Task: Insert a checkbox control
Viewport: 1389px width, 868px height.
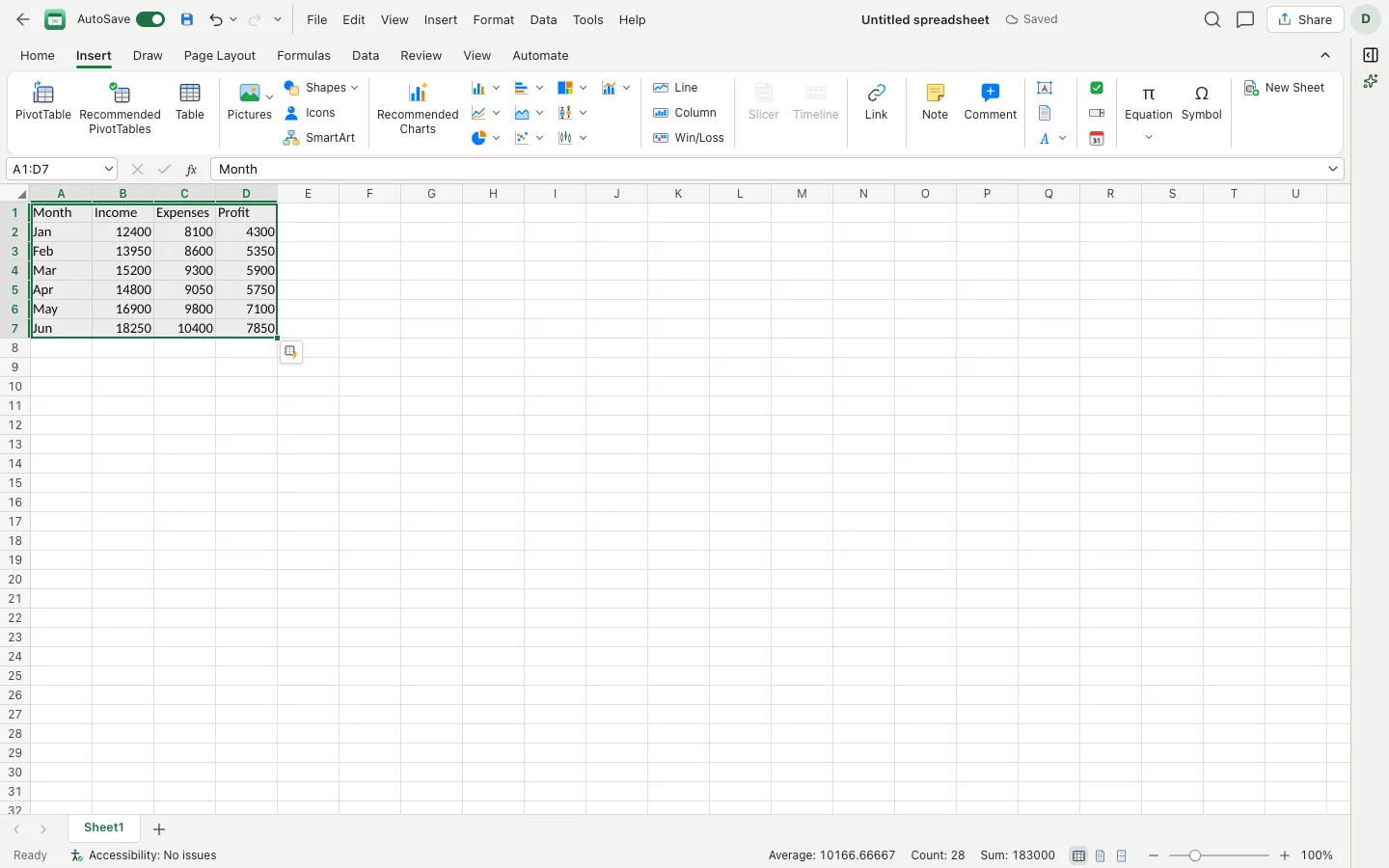Action: 1097,88
